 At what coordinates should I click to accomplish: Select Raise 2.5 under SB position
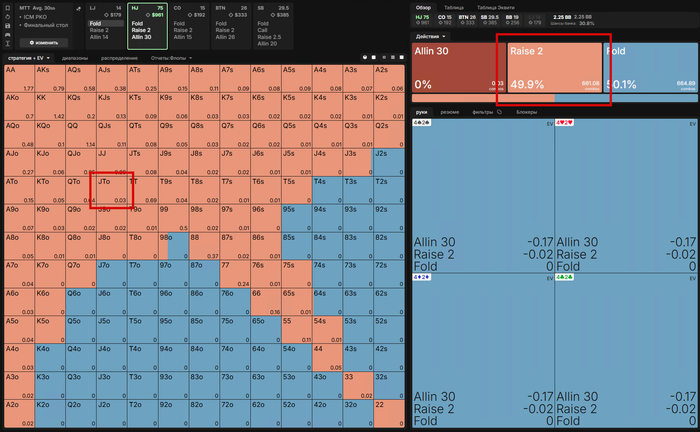[269, 37]
